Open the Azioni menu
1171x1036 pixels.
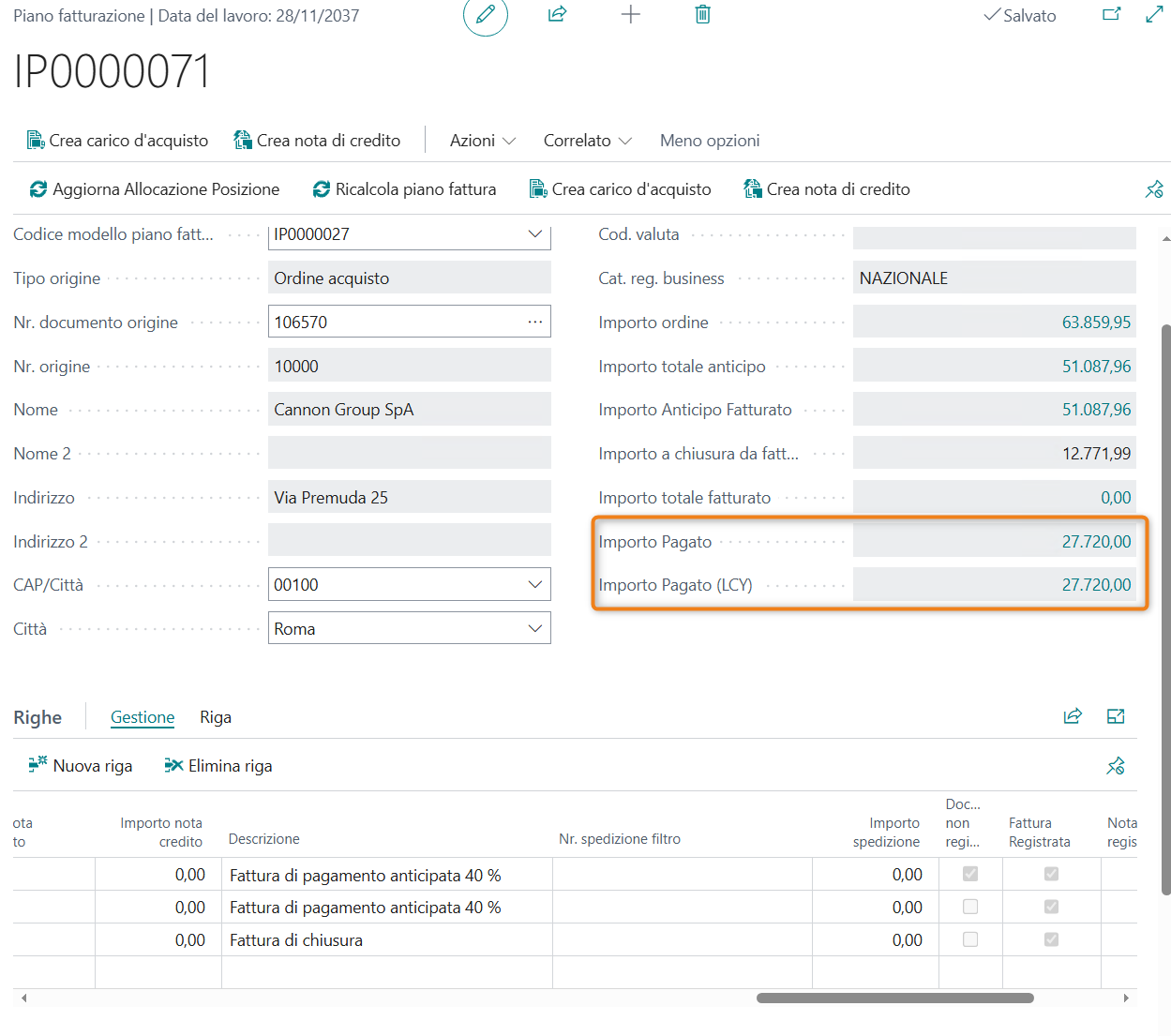pos(482,141)
